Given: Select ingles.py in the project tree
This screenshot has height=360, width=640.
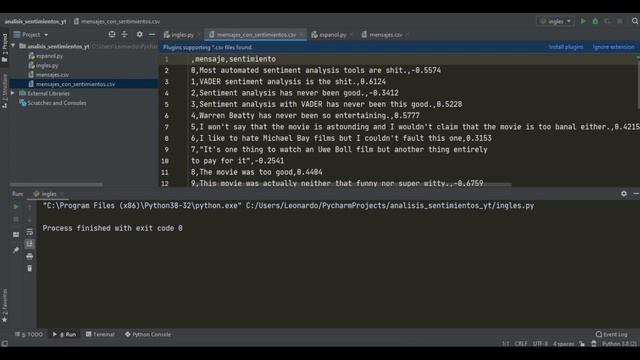Looking at the screenshot, I should 47,65.
